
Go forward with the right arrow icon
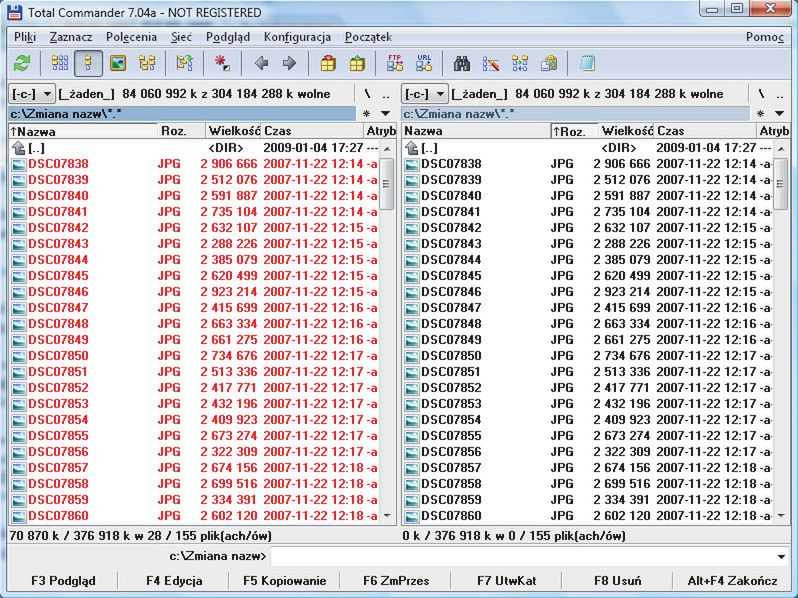pyautogui.click(x=289, y=64)
